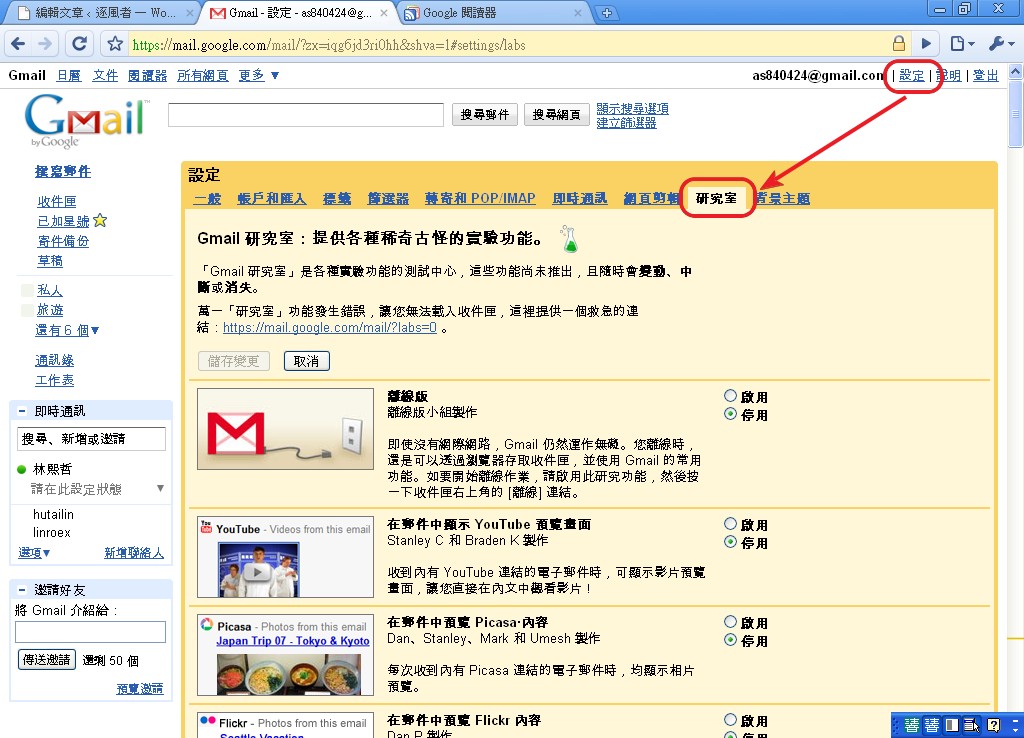Click the Go arrow next to the address bar
The width and height of the screenshot is (1024, 738).
point(926,44)
